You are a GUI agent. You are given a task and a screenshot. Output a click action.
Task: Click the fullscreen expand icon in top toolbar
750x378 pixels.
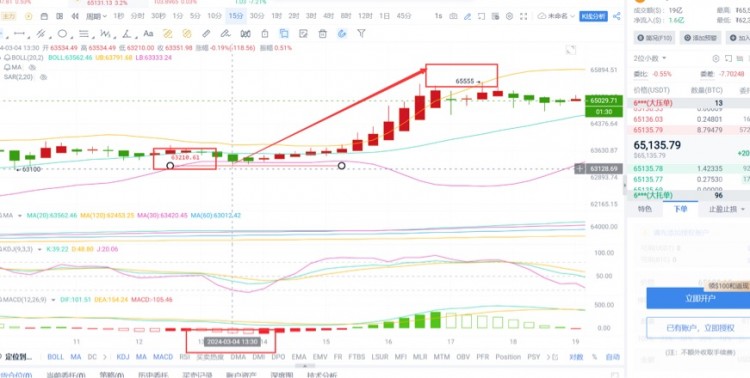coord(524,16)
